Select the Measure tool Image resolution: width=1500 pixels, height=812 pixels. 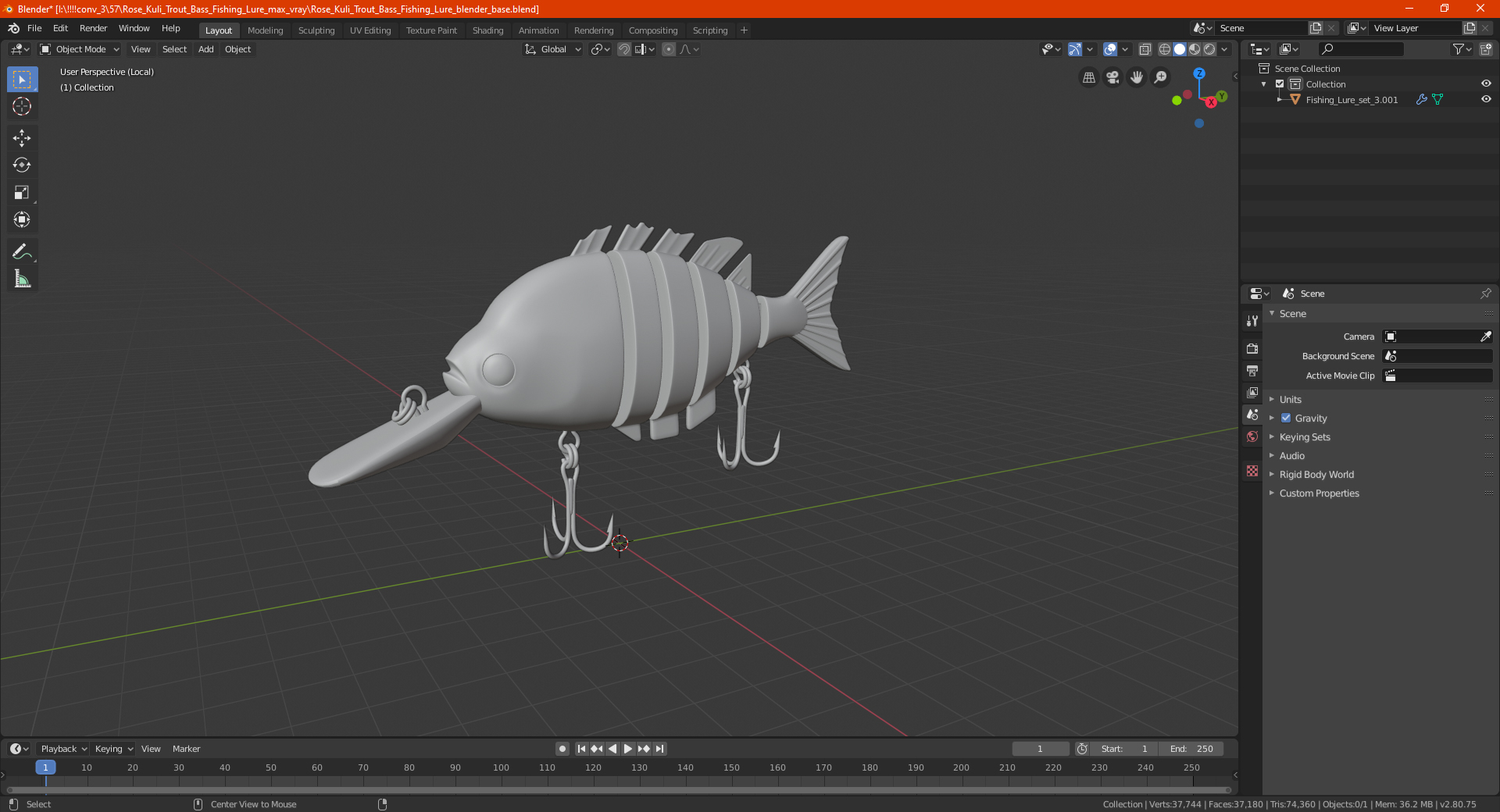[x=22, y=279]
